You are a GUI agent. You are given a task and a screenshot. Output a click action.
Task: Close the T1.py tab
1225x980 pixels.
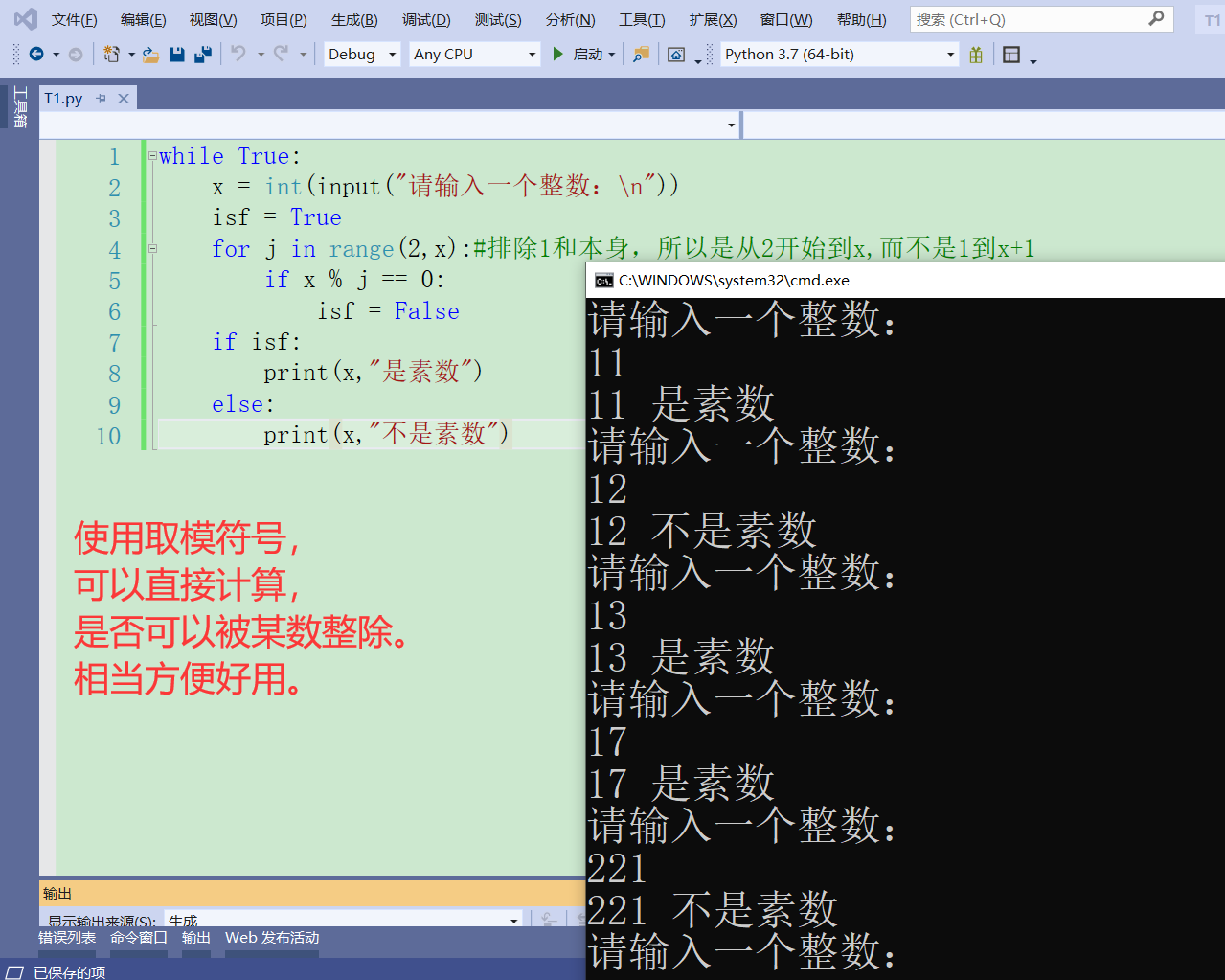pyautogui.click(x=124, y=98)
